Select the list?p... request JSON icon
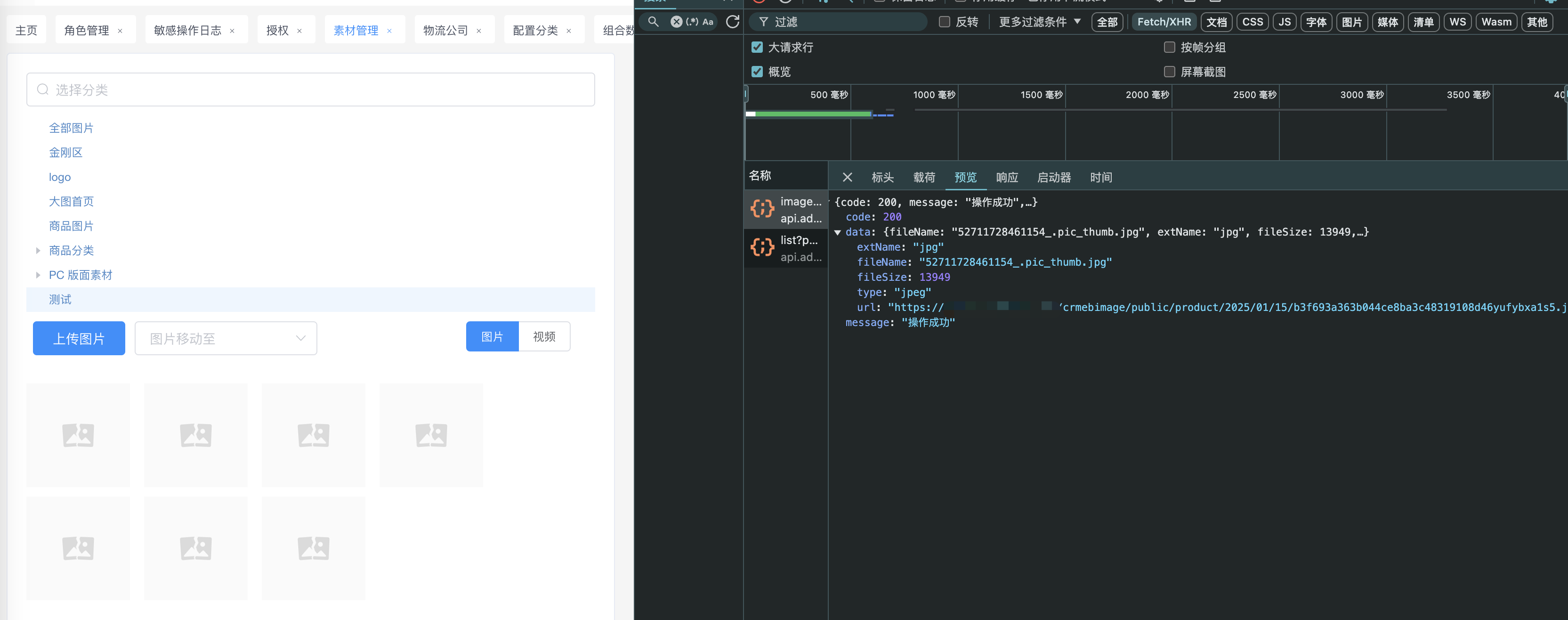This screenshot has height=620, width=1568. (x=762, y=247)
